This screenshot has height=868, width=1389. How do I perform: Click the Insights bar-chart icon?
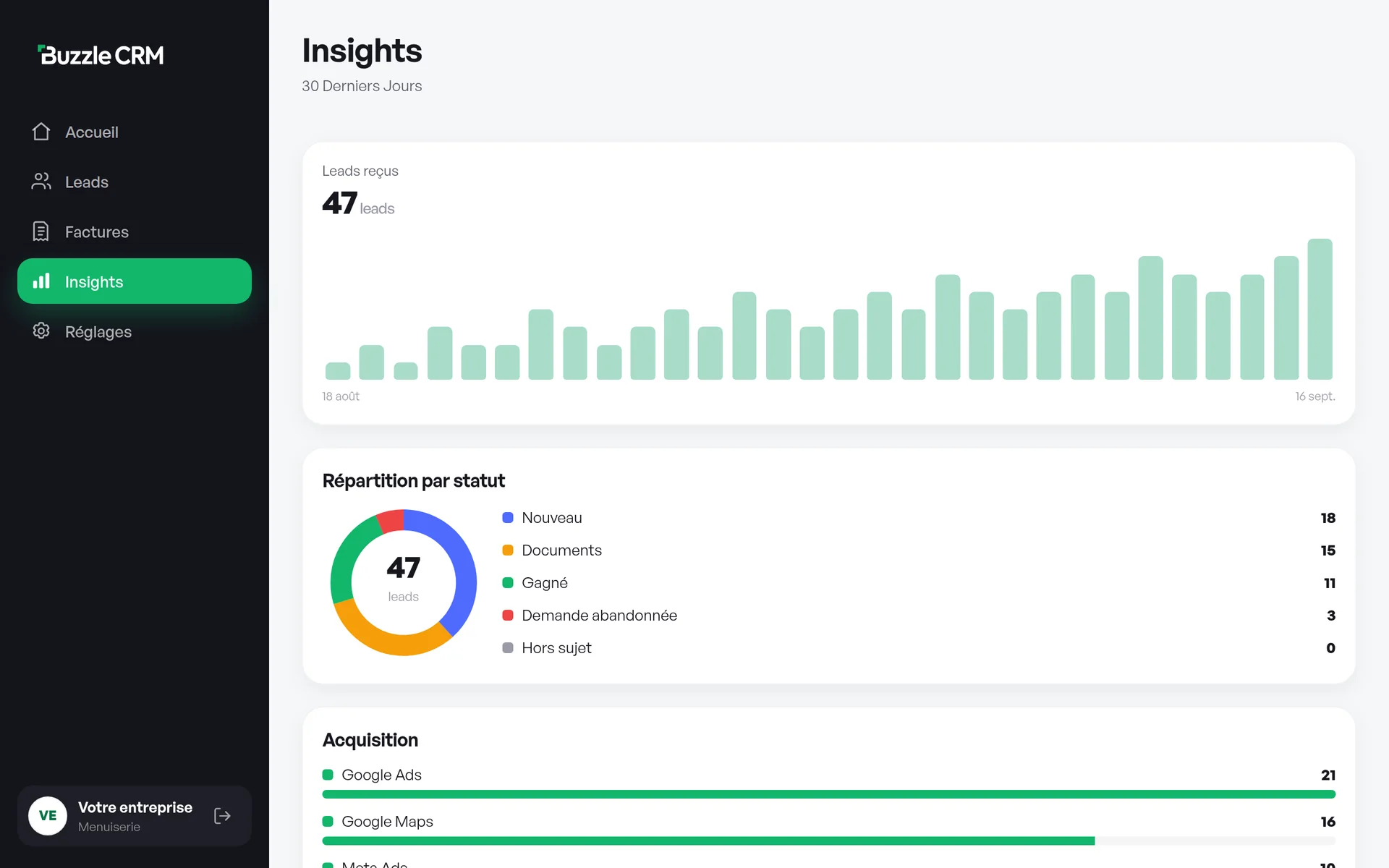41,281
